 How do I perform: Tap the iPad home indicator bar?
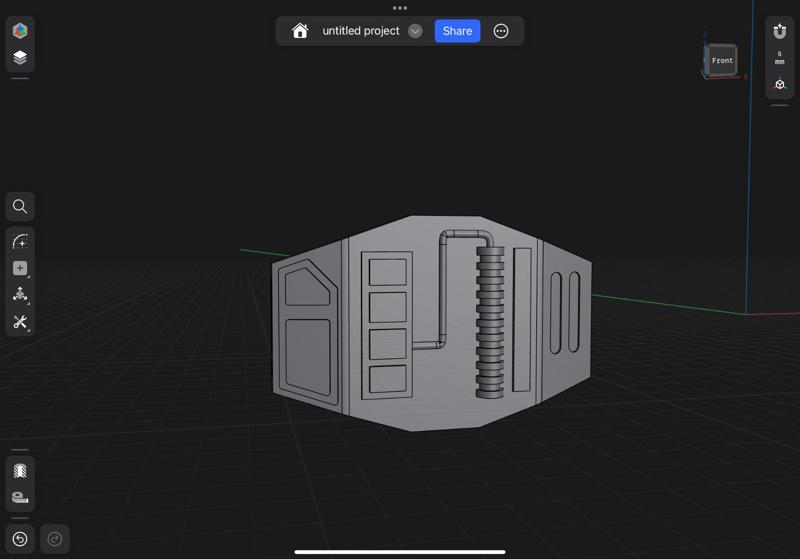click(x=400, y=551)
